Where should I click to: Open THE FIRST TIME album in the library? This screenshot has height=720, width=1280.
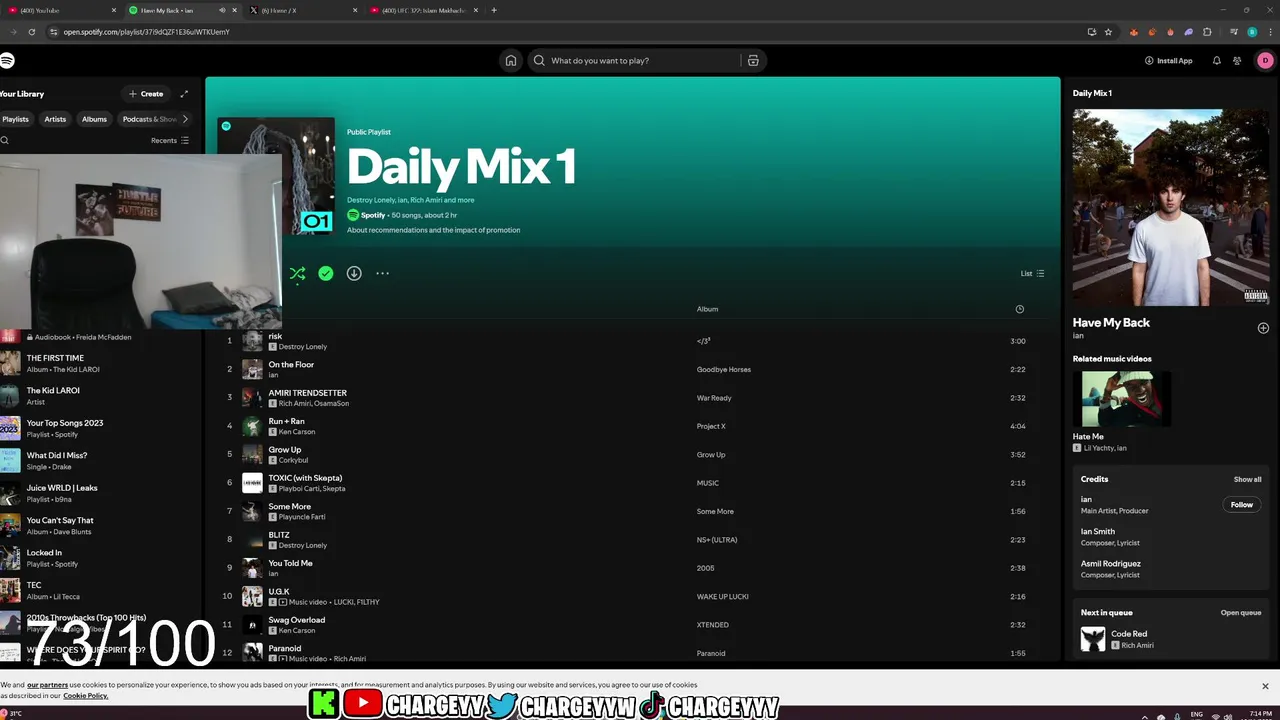click(x=100, y=363)
